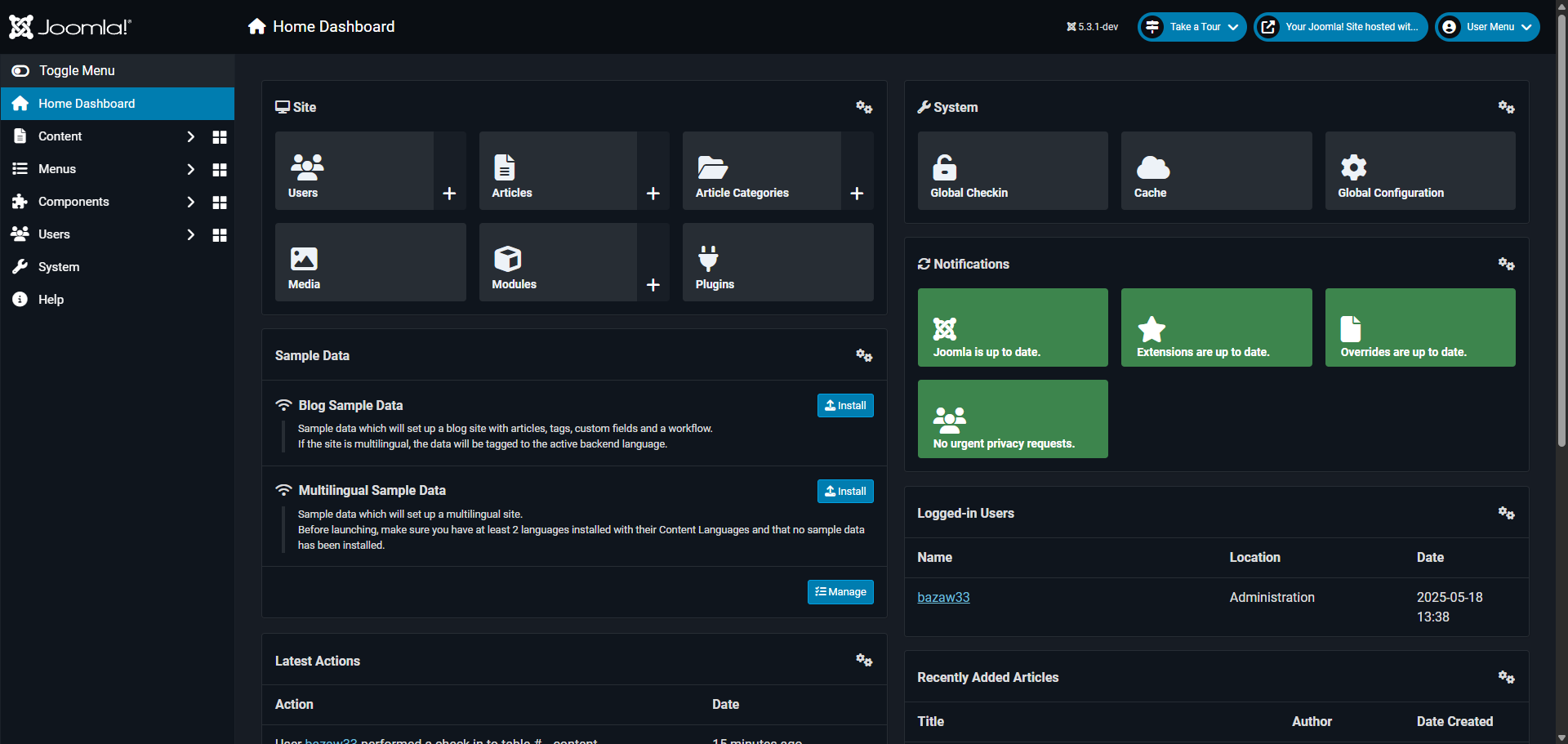Click the Joomla logo in the top bar
The width and height of the screenshot is (1568, 744).
coord(69,26)
